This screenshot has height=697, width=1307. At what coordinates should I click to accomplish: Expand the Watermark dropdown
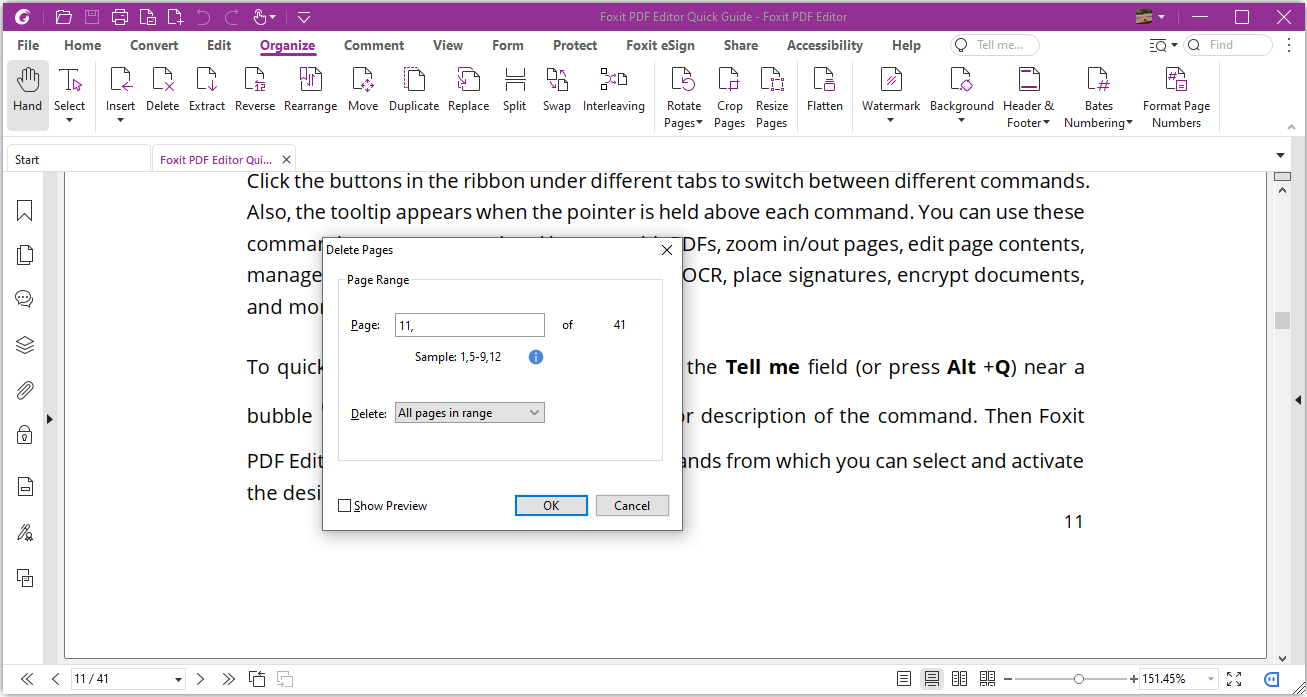pos(890,122)
